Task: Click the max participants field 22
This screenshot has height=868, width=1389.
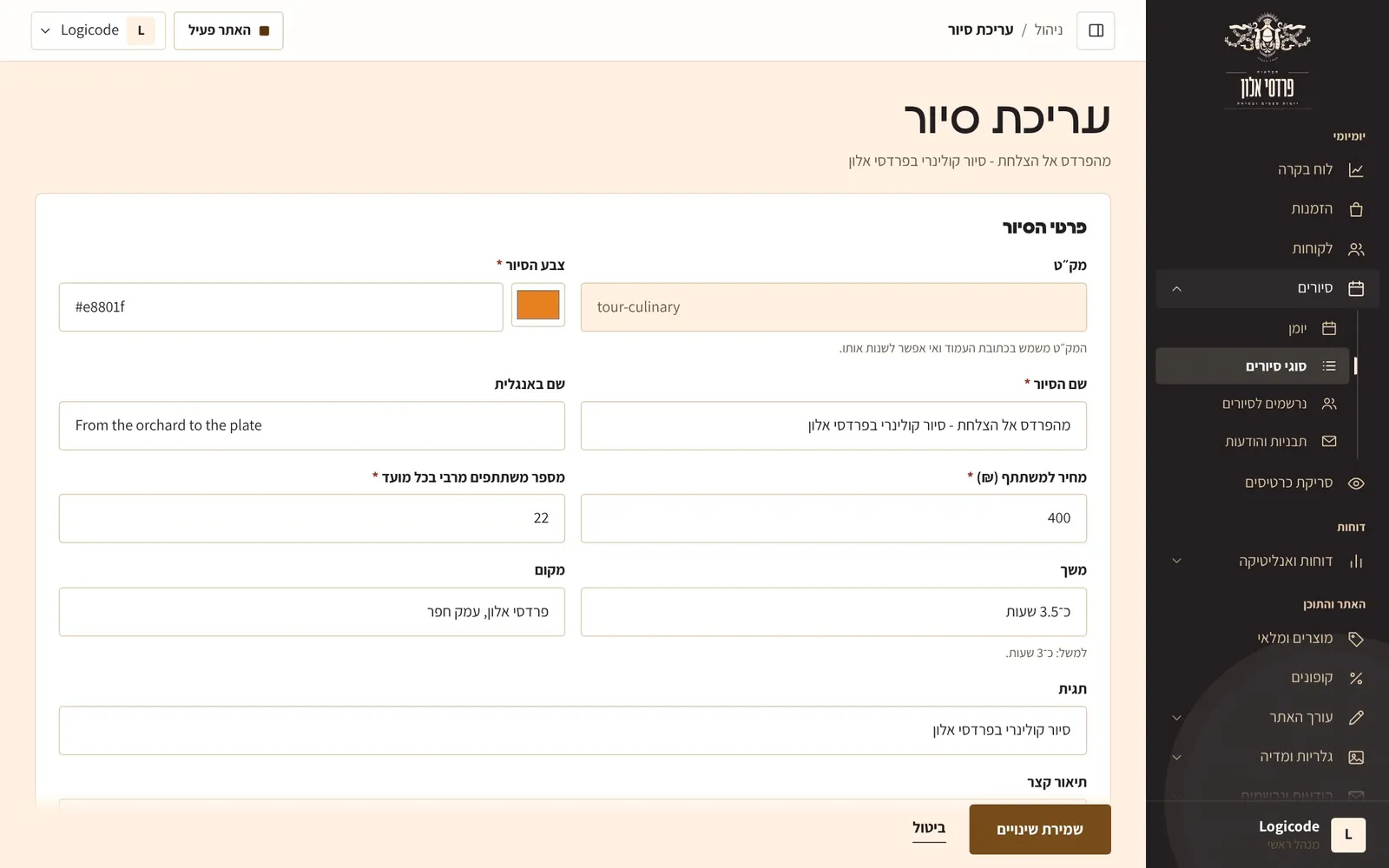Action: (x=312, y=518)
